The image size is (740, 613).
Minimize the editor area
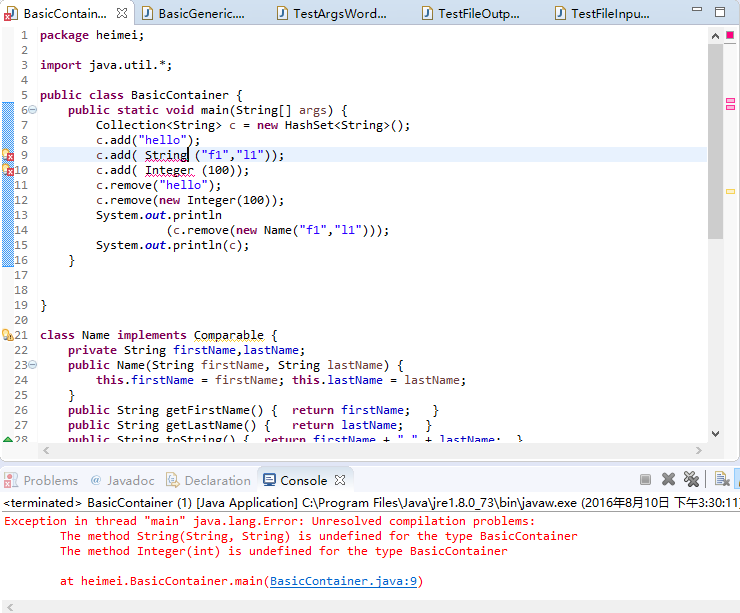697,9
